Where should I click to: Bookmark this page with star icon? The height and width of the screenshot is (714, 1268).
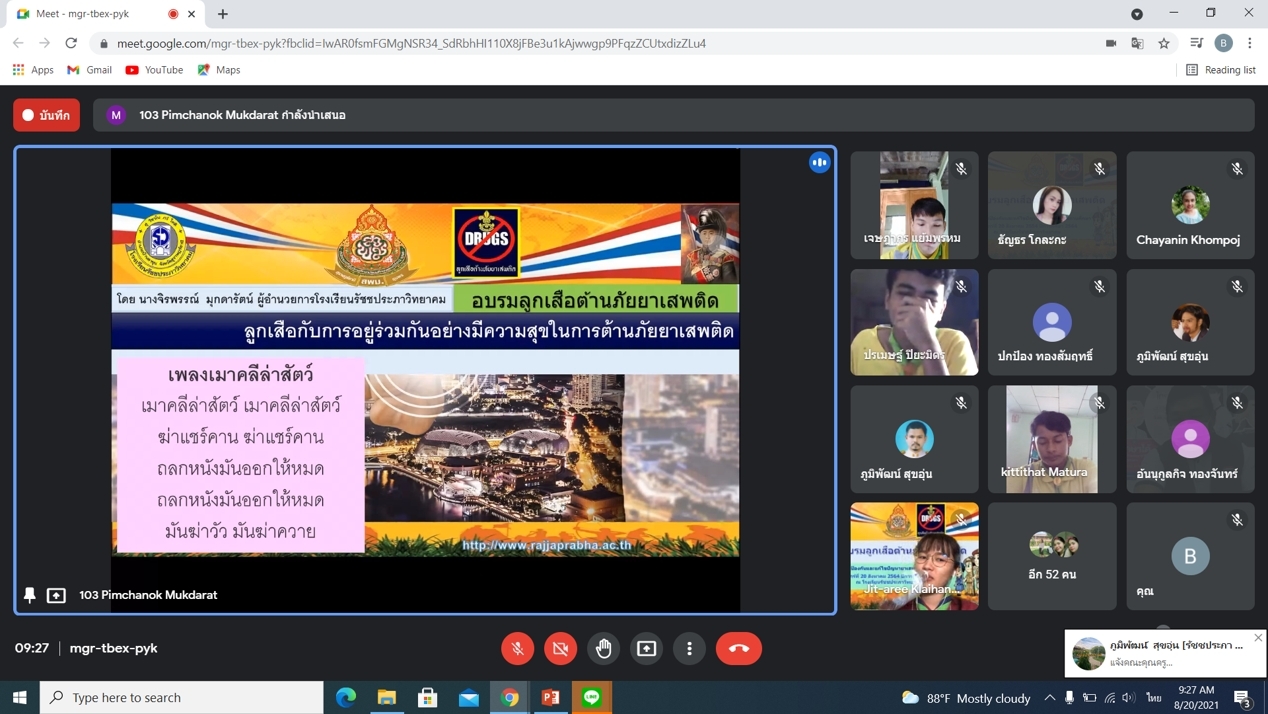1164,43
